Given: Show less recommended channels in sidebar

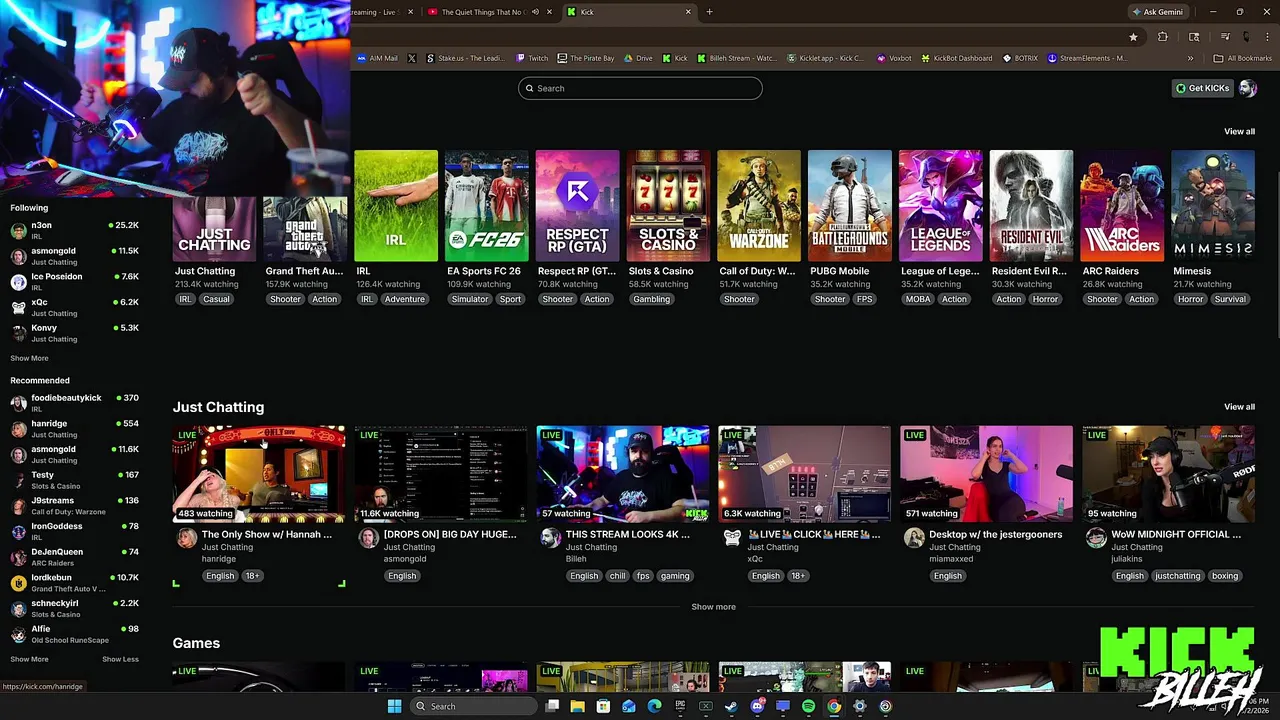Looking at the screenshot, I should (x=120, y=659).
